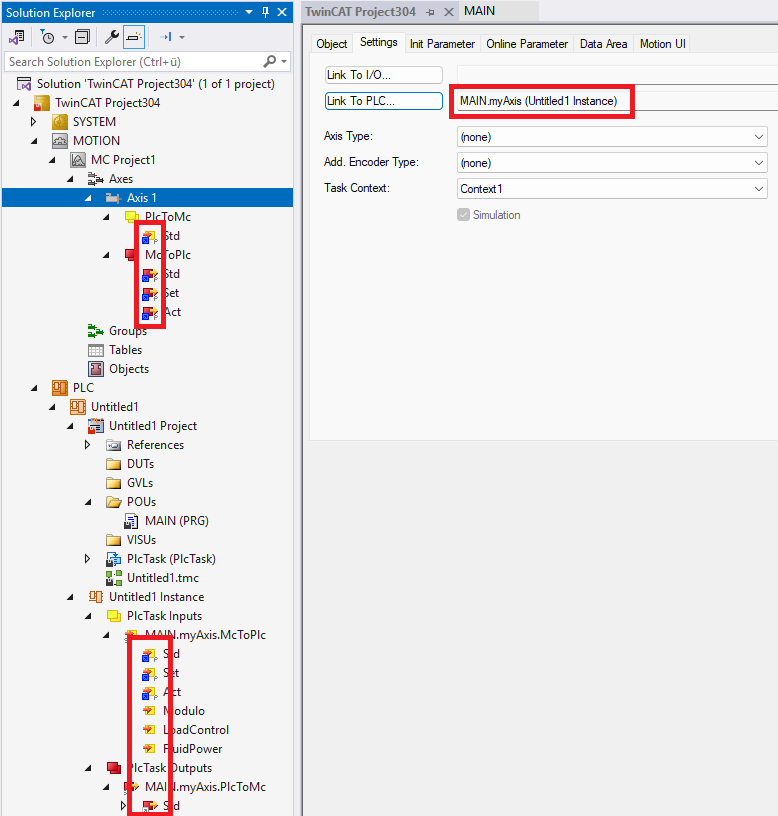Screen dimensions: 778x816
Task: Open the Data Area tab
Action: pyautogui.click(x=603, y=44)
